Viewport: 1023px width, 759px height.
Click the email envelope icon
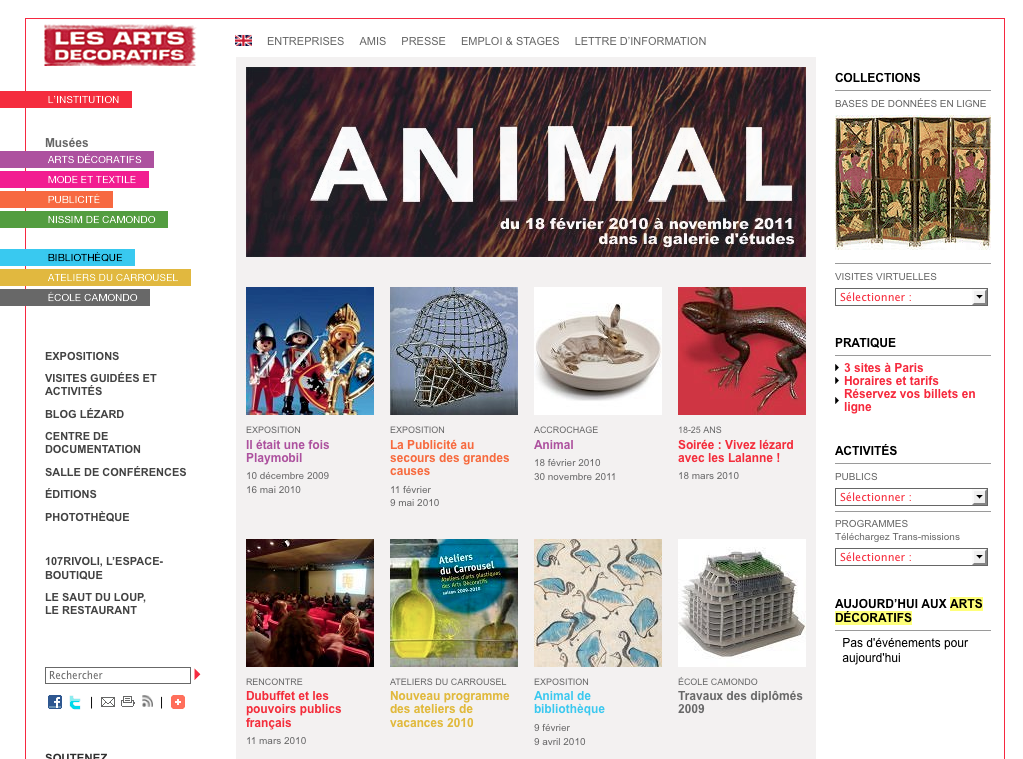pyautogui.click(x=108, y=701)
